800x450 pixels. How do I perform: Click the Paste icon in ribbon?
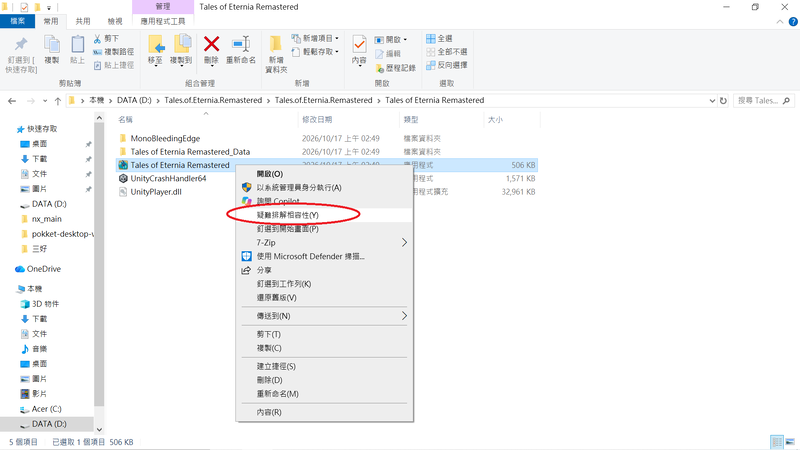click(x=78, y=45)
